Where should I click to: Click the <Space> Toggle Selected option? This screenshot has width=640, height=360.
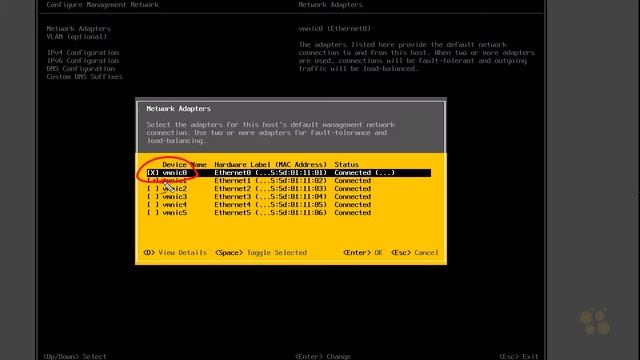[x=261, y=253]
